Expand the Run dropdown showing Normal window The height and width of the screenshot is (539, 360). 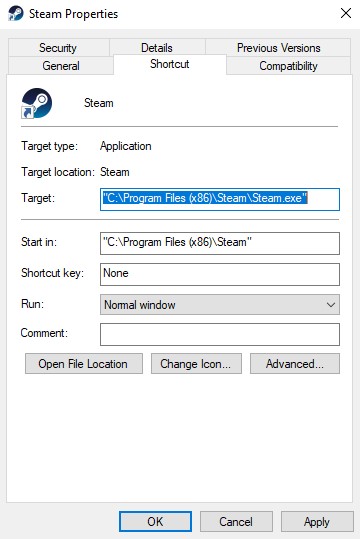[220, 305]
